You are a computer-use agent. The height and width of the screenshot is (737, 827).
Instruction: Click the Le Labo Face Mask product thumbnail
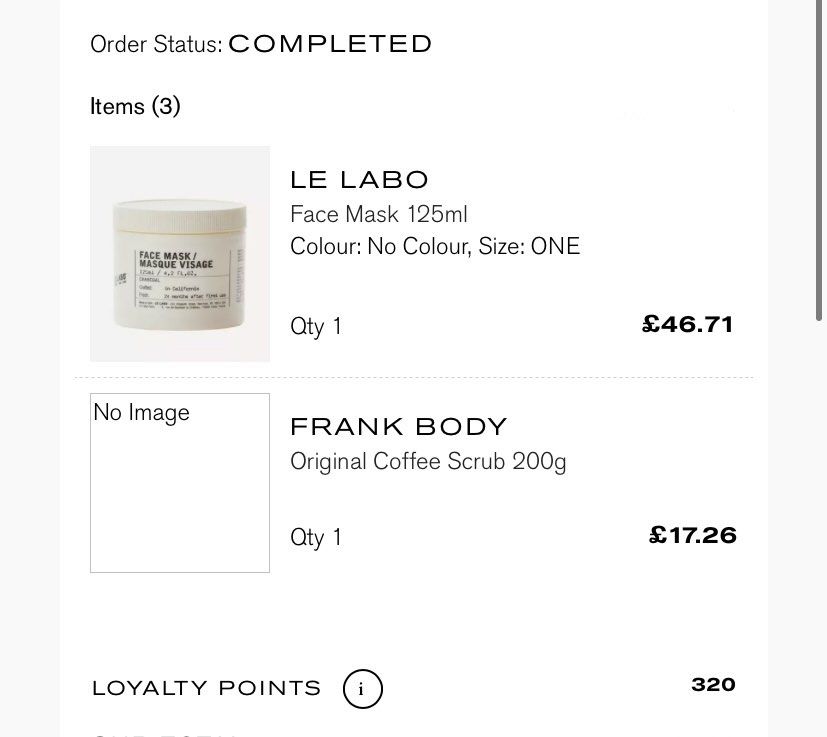point(180,253)
